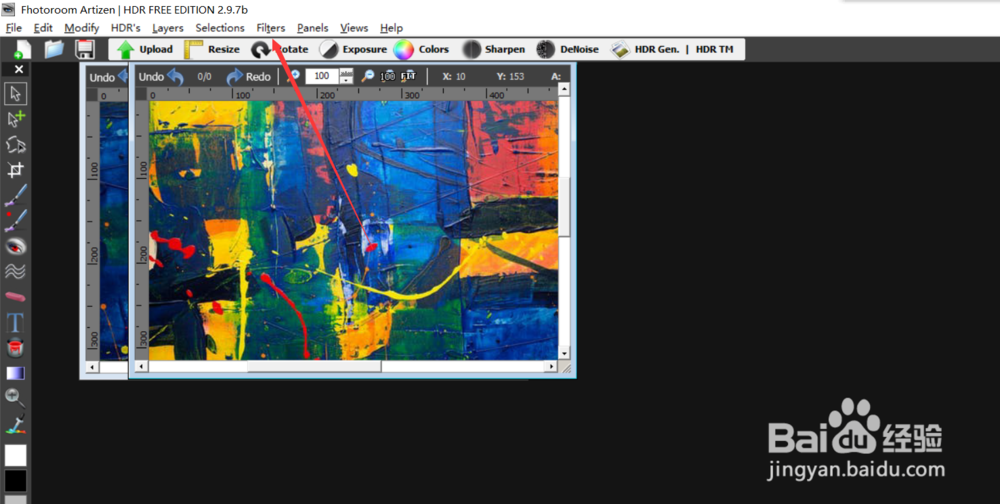Open the Edit menu
1000x504 pixels.
point(43,28)
